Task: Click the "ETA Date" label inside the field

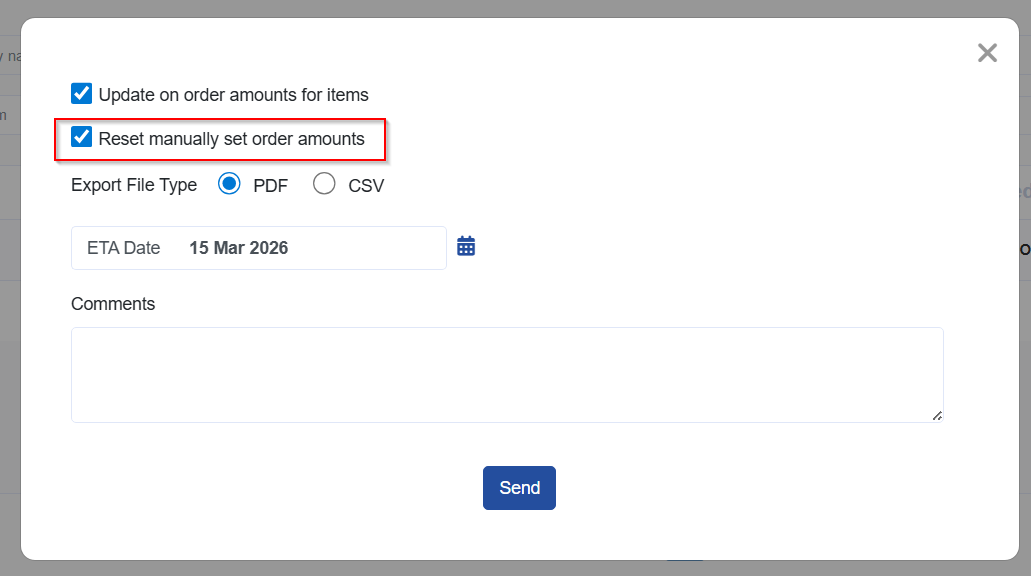Action: [x=124, y=248]
